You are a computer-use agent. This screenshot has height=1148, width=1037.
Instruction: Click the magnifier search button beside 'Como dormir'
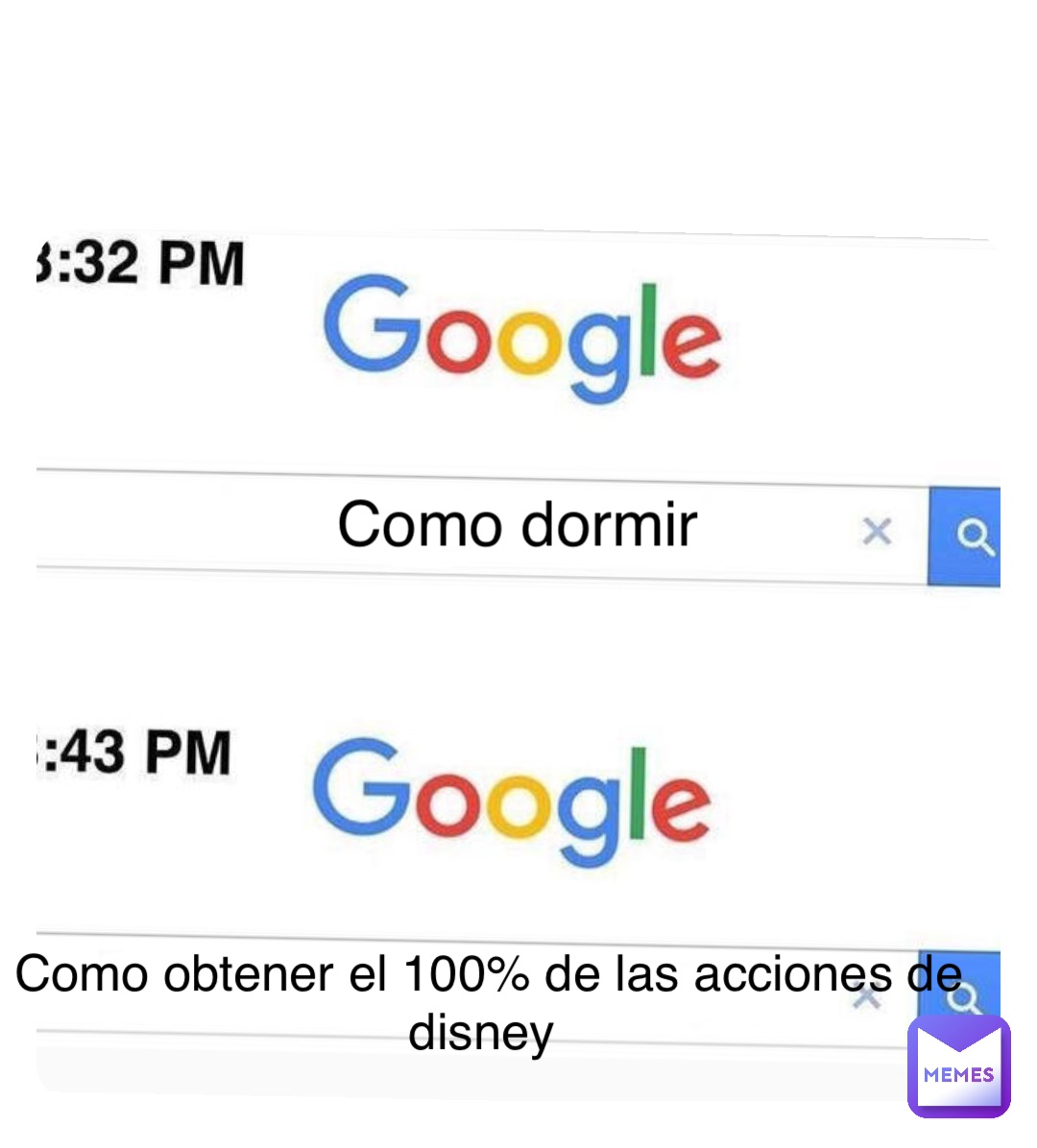[x=964, y=537]
